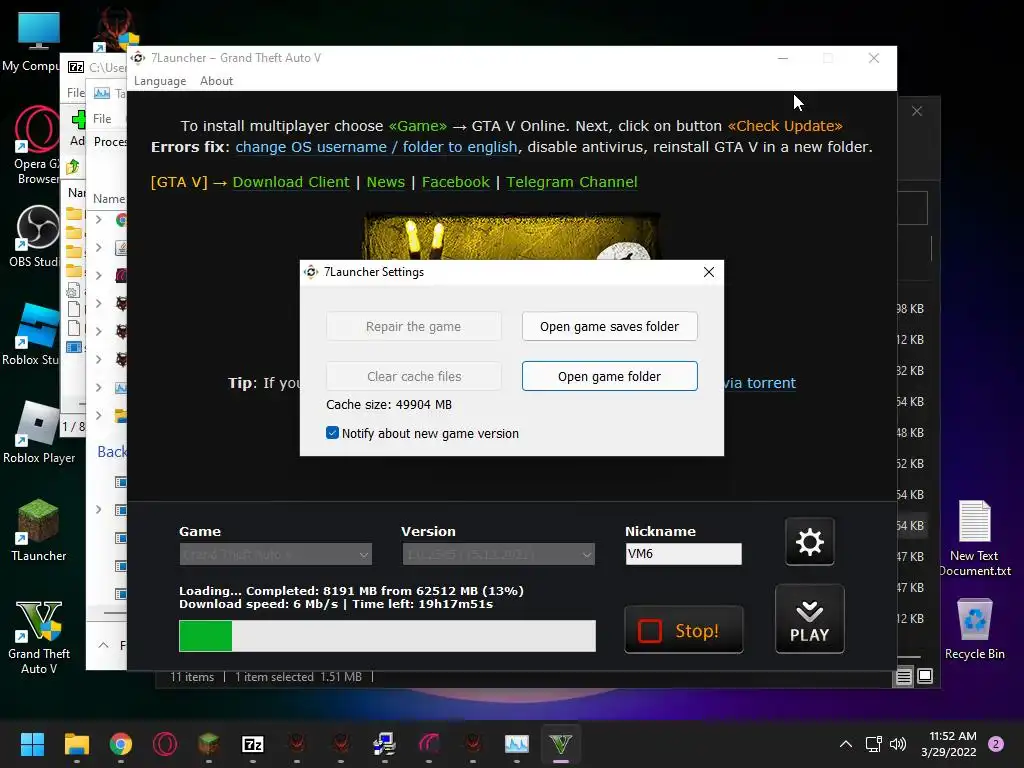Viewport: 1024px width, 768px height.
Task: Click the GTA V launcher taskbar icon
Action: [560, 744]
